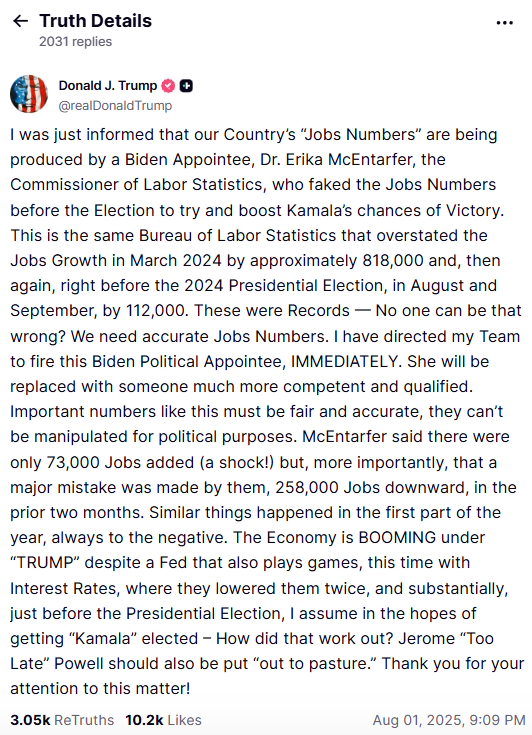Click the red verified checkmark badge
532x735 pixels.
click(168, 86)
